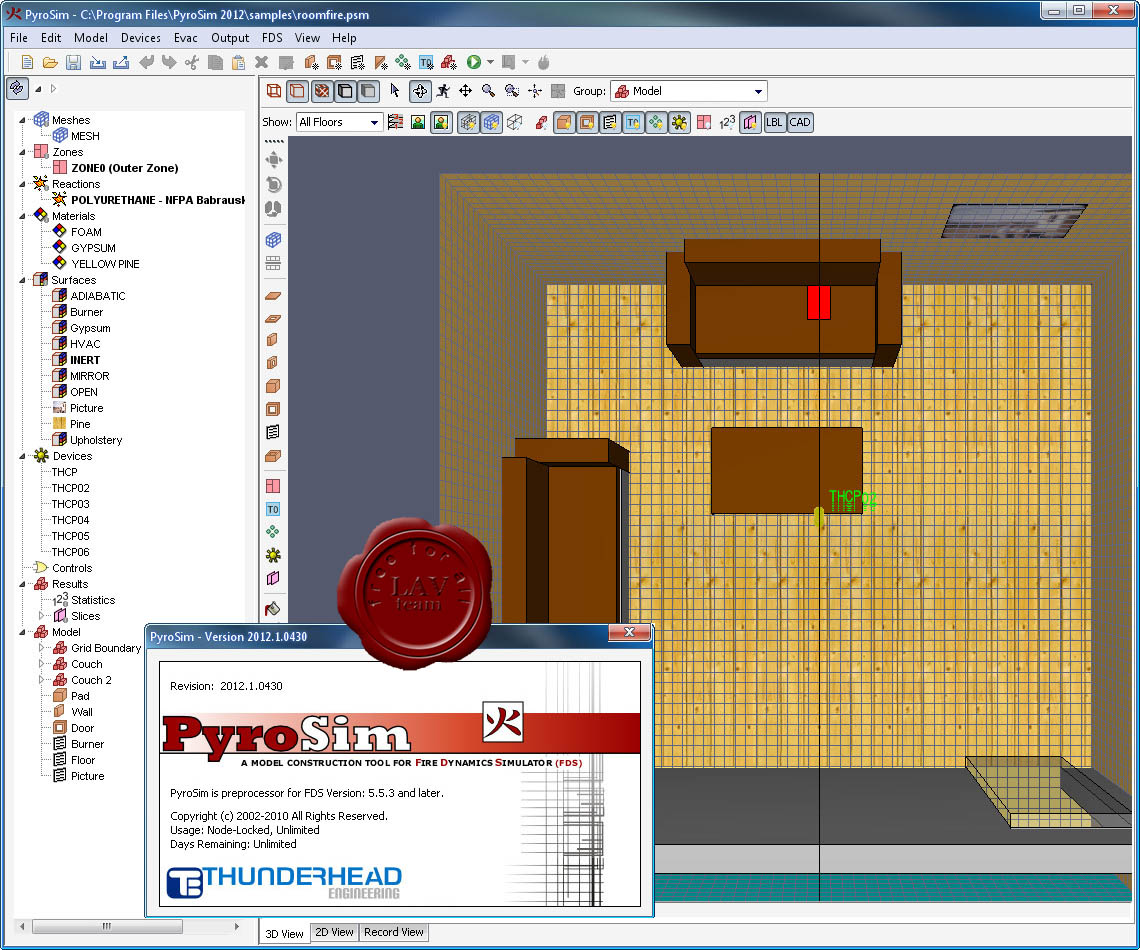Switch to the 2D View tab

334,932
